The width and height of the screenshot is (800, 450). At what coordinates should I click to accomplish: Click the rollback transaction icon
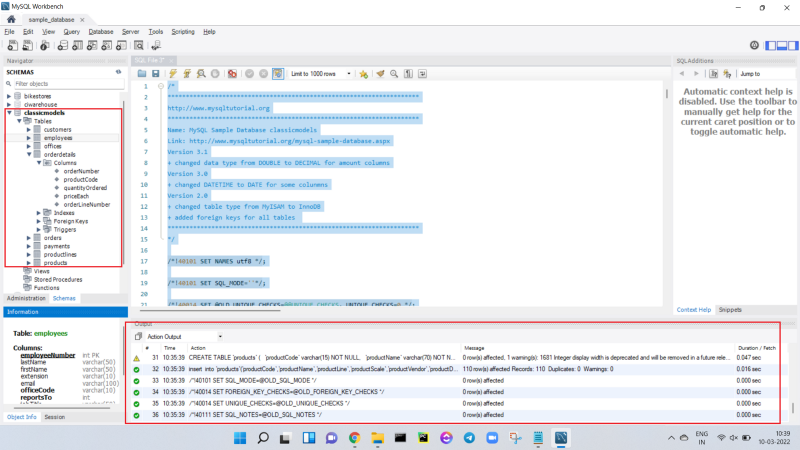click(x=263, y=73)
